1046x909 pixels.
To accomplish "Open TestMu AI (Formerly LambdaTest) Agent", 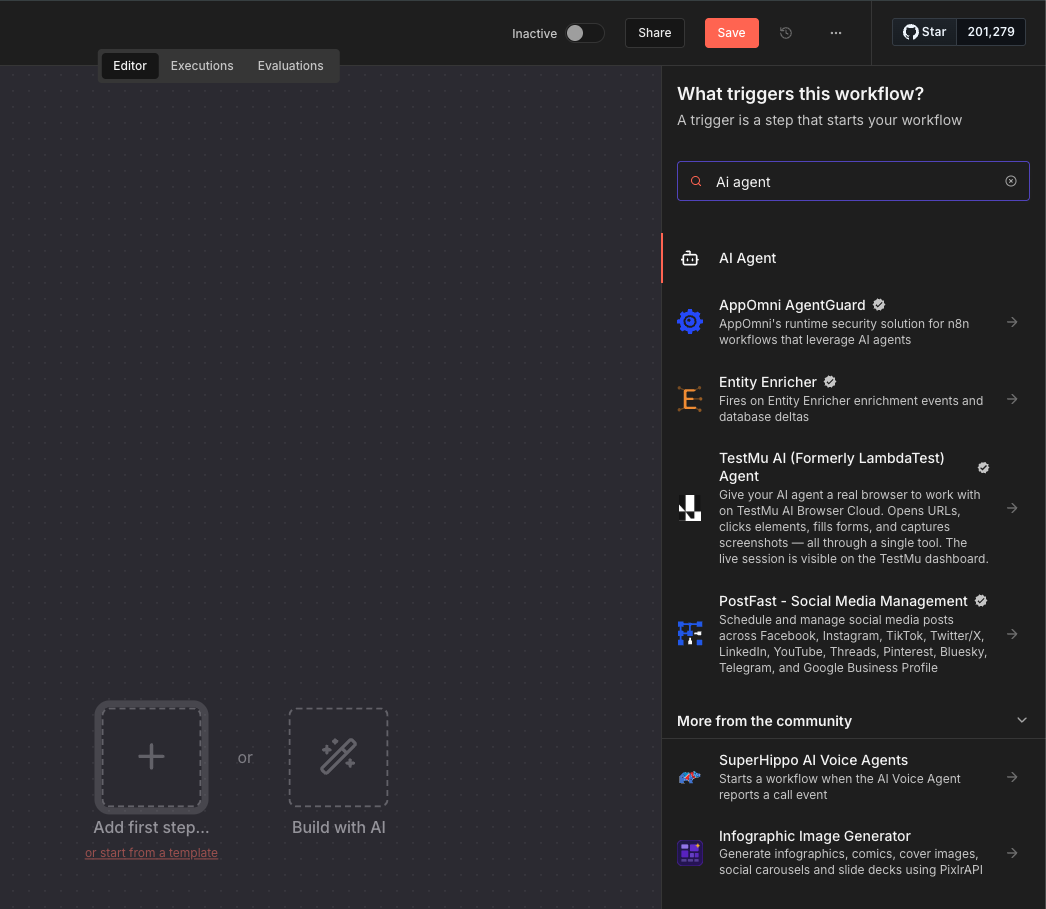I will (x=853, y=508).
